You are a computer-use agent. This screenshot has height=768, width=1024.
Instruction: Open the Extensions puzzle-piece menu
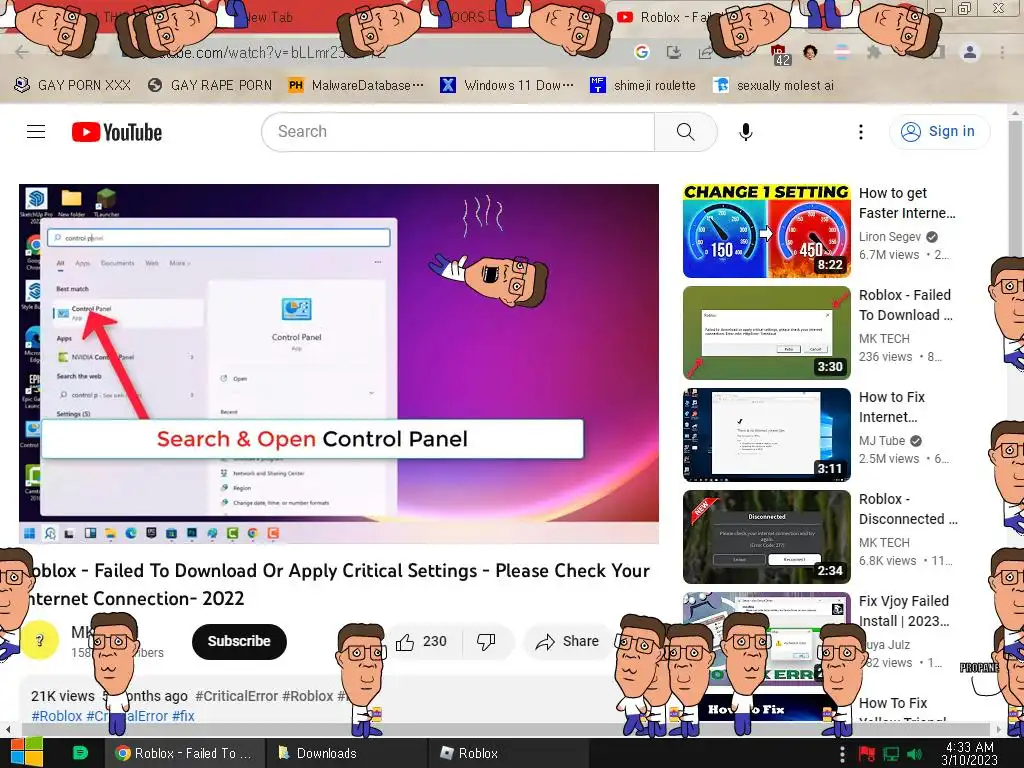[873, 52]
